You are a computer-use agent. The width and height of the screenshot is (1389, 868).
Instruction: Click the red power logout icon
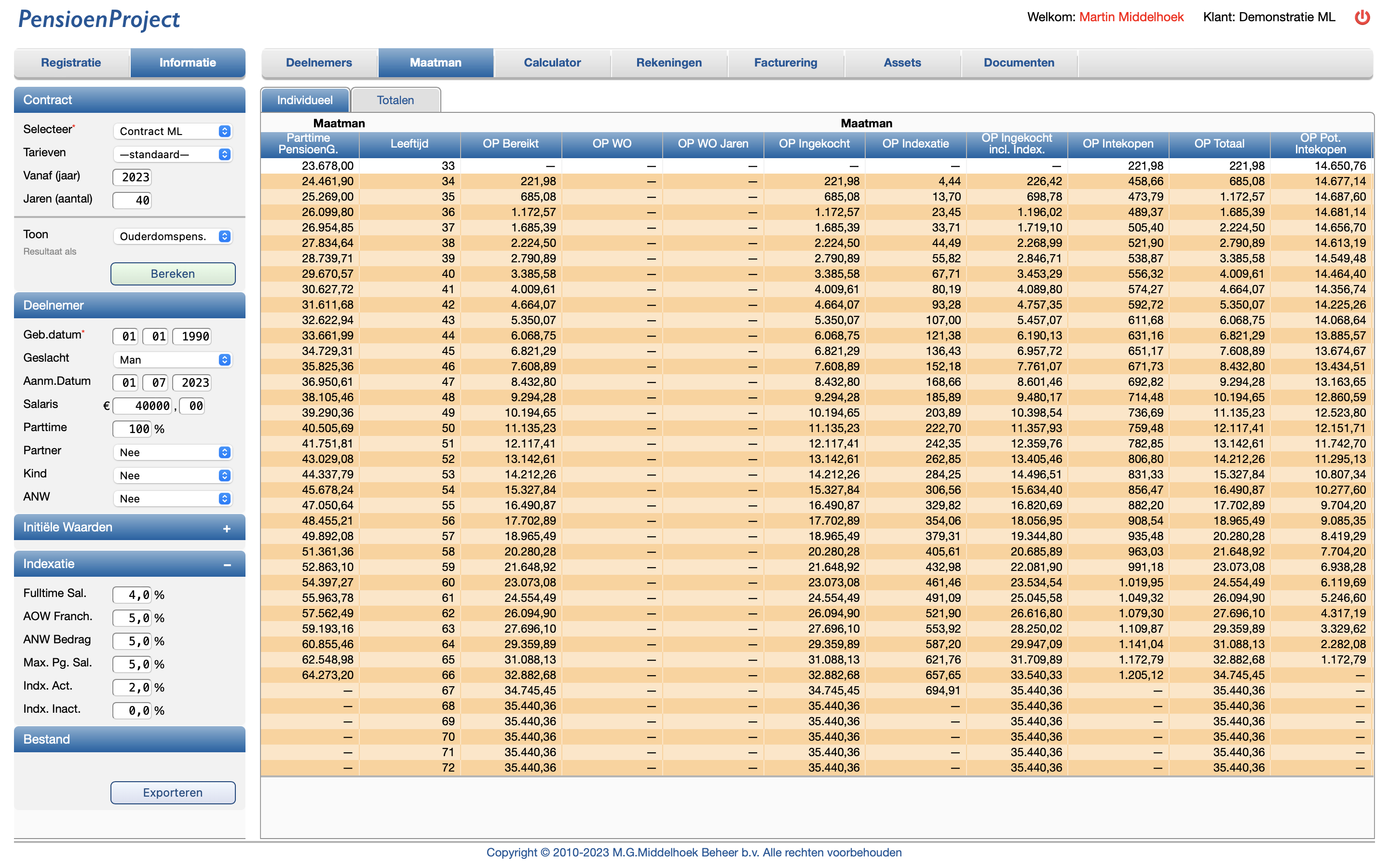tap(1362, 17)
